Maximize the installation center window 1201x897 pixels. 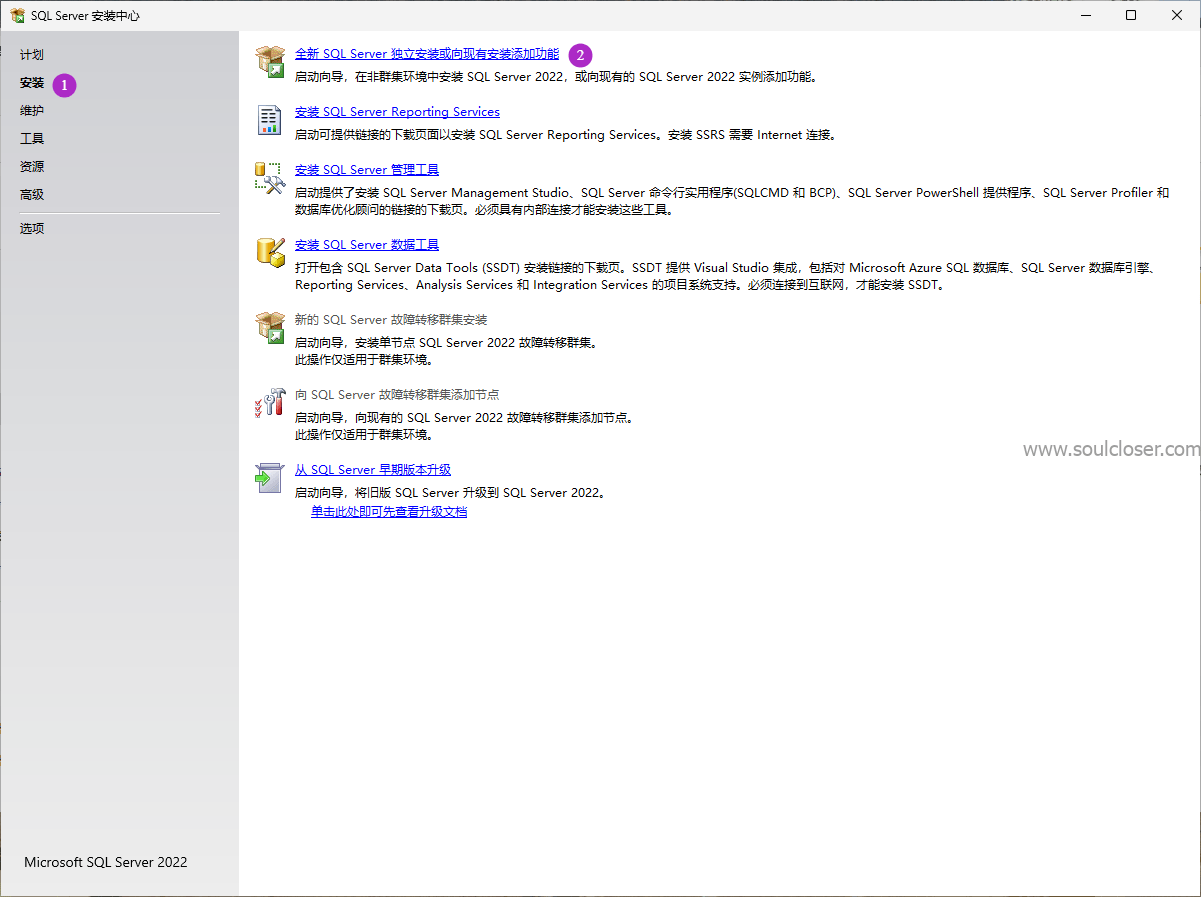coord(1131,15)
